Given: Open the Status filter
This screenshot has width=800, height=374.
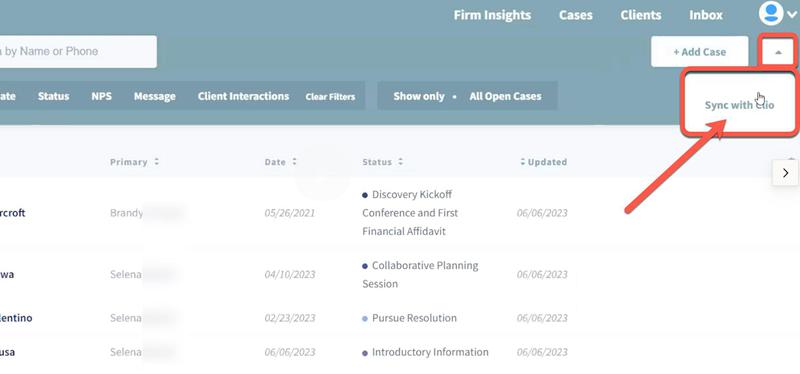Looking at the screenshot, I should pos(54,96).
